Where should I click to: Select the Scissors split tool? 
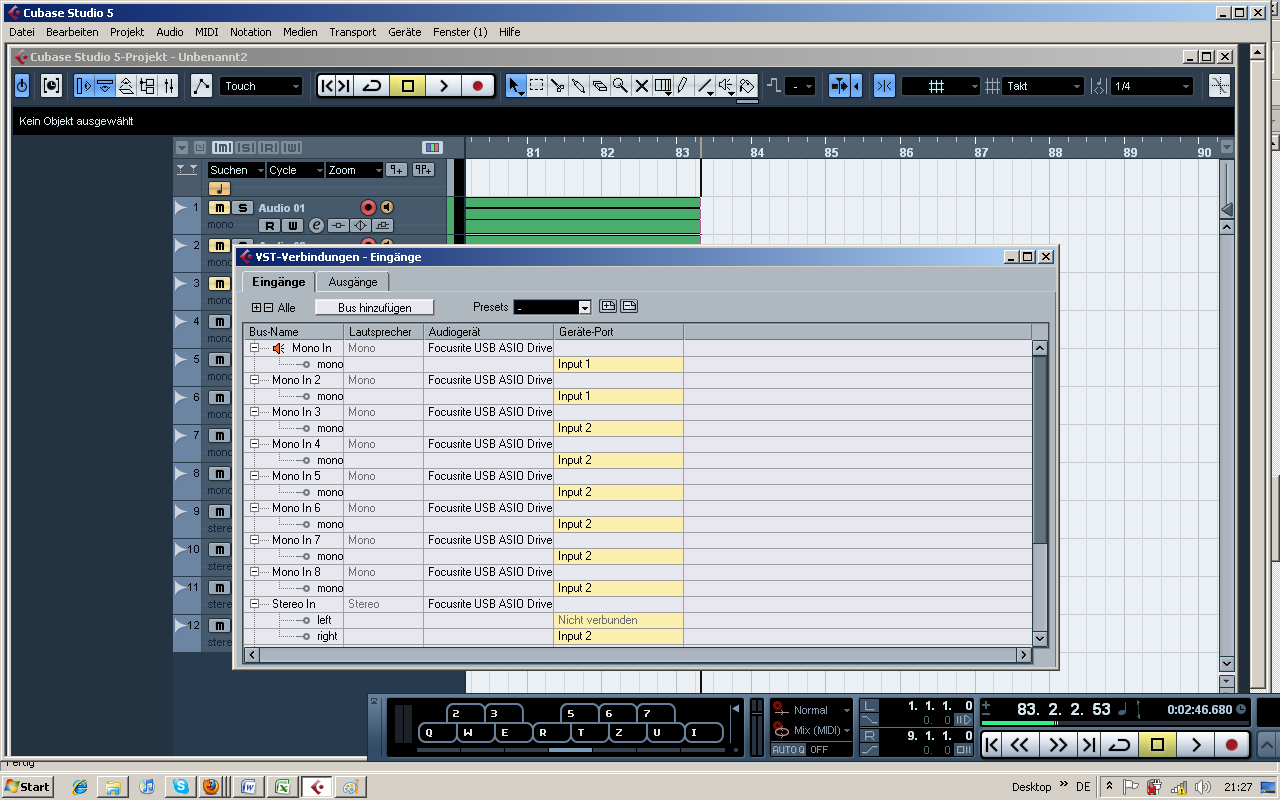pyautogui.click(x=558, y=86)
